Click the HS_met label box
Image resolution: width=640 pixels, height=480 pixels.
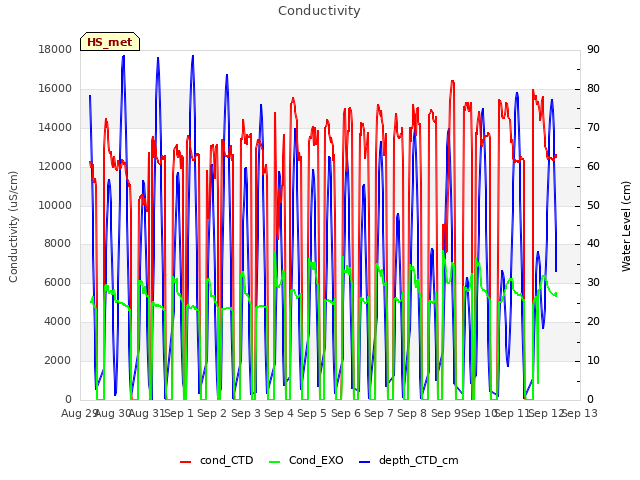click(x=110, y=42)
